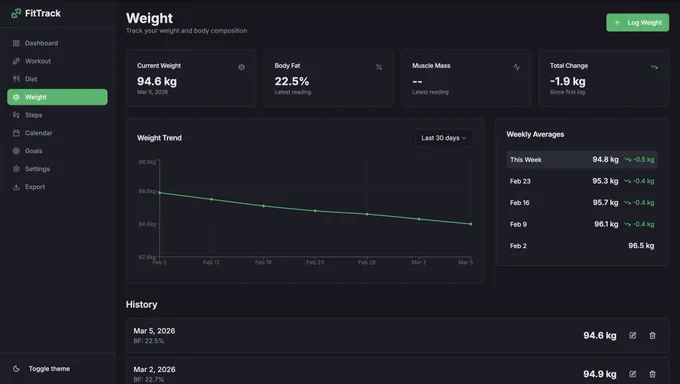Click the Feb 5 data point on chart
This screenshot has width=680, height=384.
[160, 193]
